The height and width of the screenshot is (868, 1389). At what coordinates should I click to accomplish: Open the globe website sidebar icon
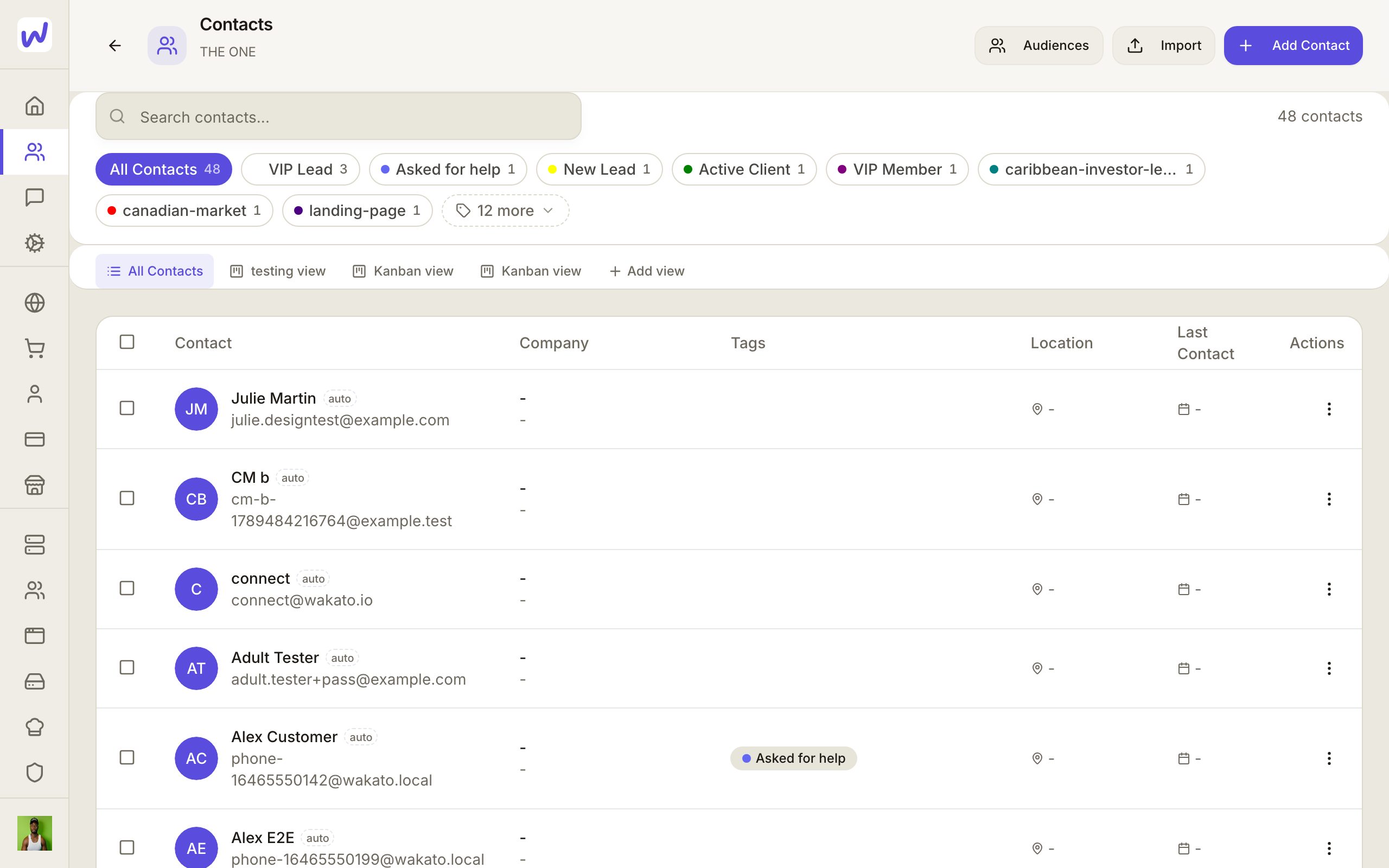click(x=34, y=303)
